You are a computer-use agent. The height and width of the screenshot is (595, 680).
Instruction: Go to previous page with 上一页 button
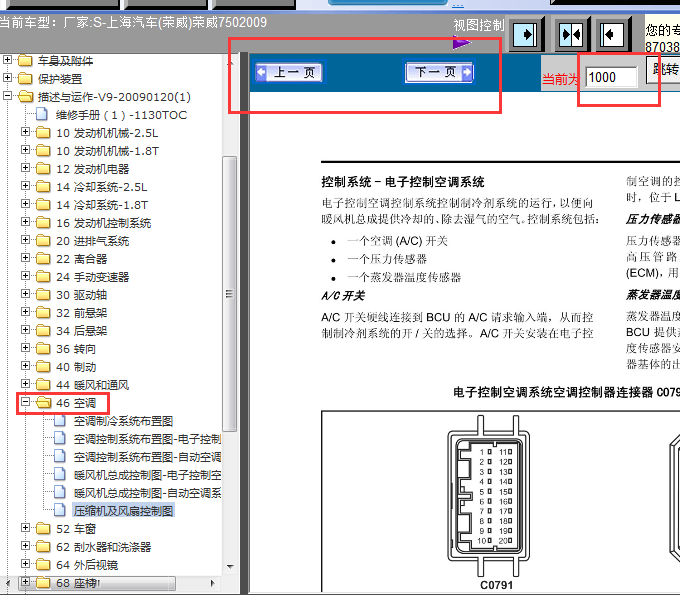coord(289,72)
